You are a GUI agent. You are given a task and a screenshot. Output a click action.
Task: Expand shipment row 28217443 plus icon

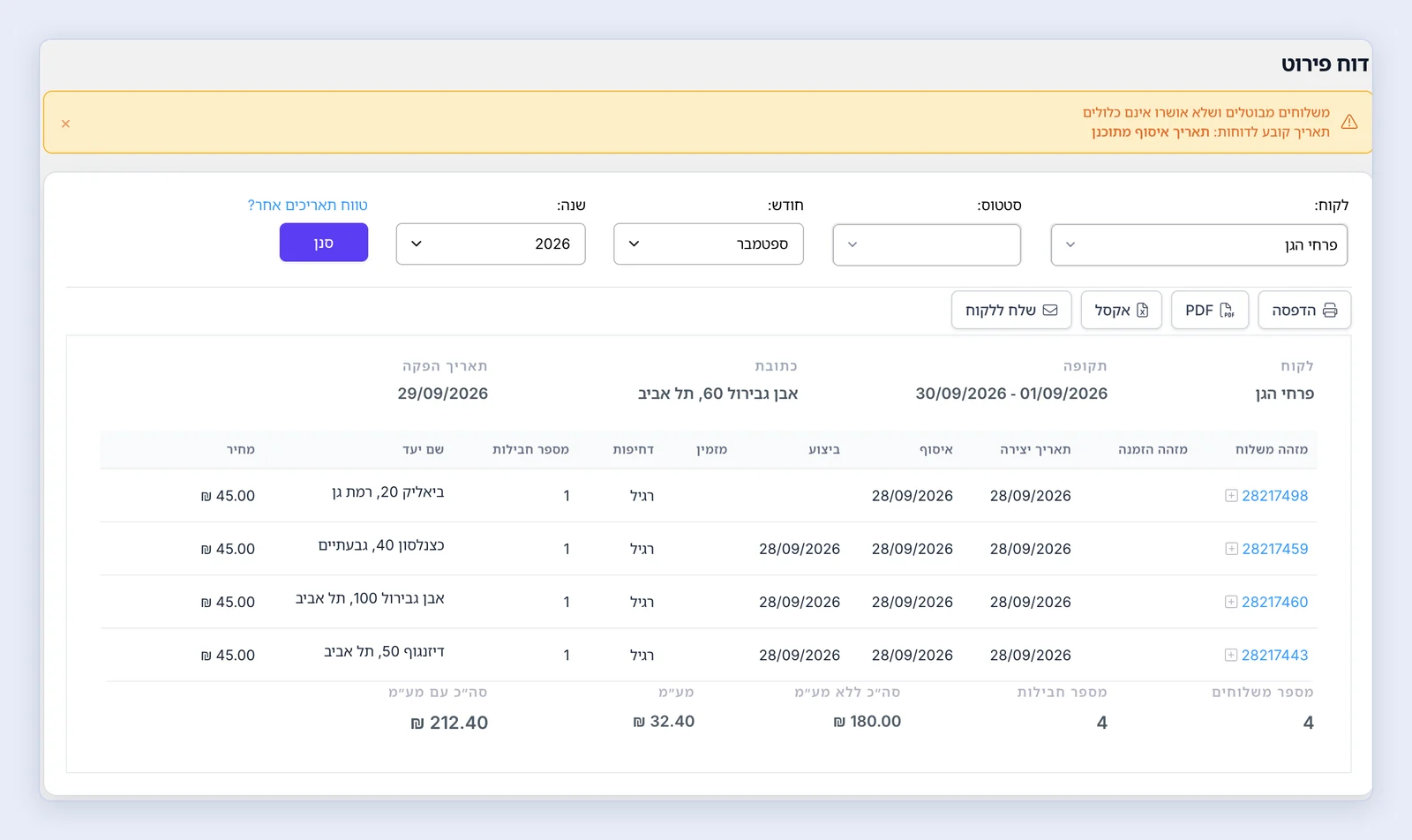click(x=1231, y=655)
